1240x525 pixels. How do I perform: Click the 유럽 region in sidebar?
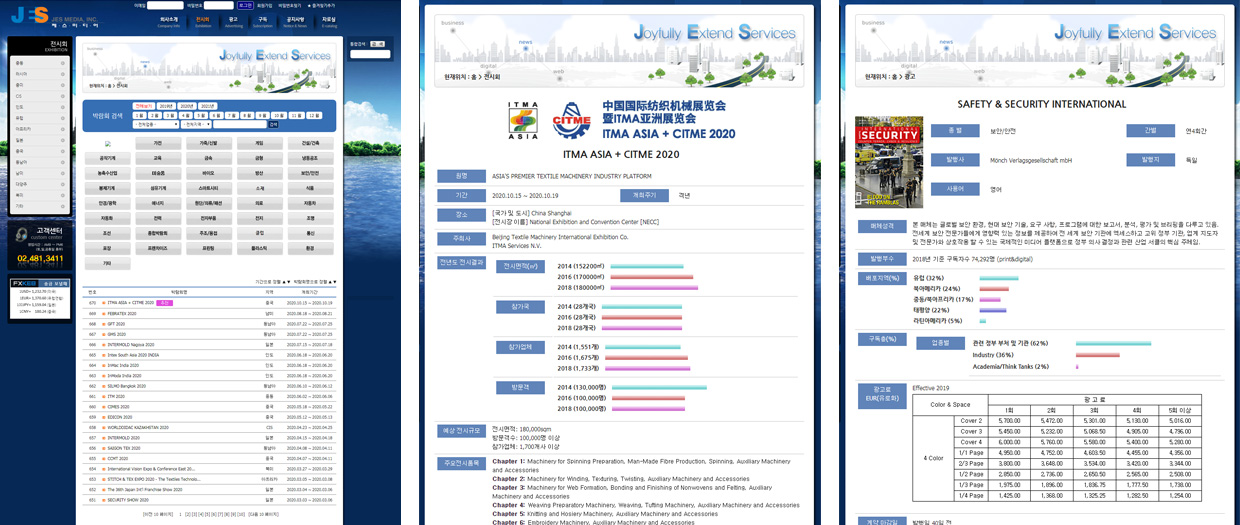pyautogui.click(x=20, y=118)
